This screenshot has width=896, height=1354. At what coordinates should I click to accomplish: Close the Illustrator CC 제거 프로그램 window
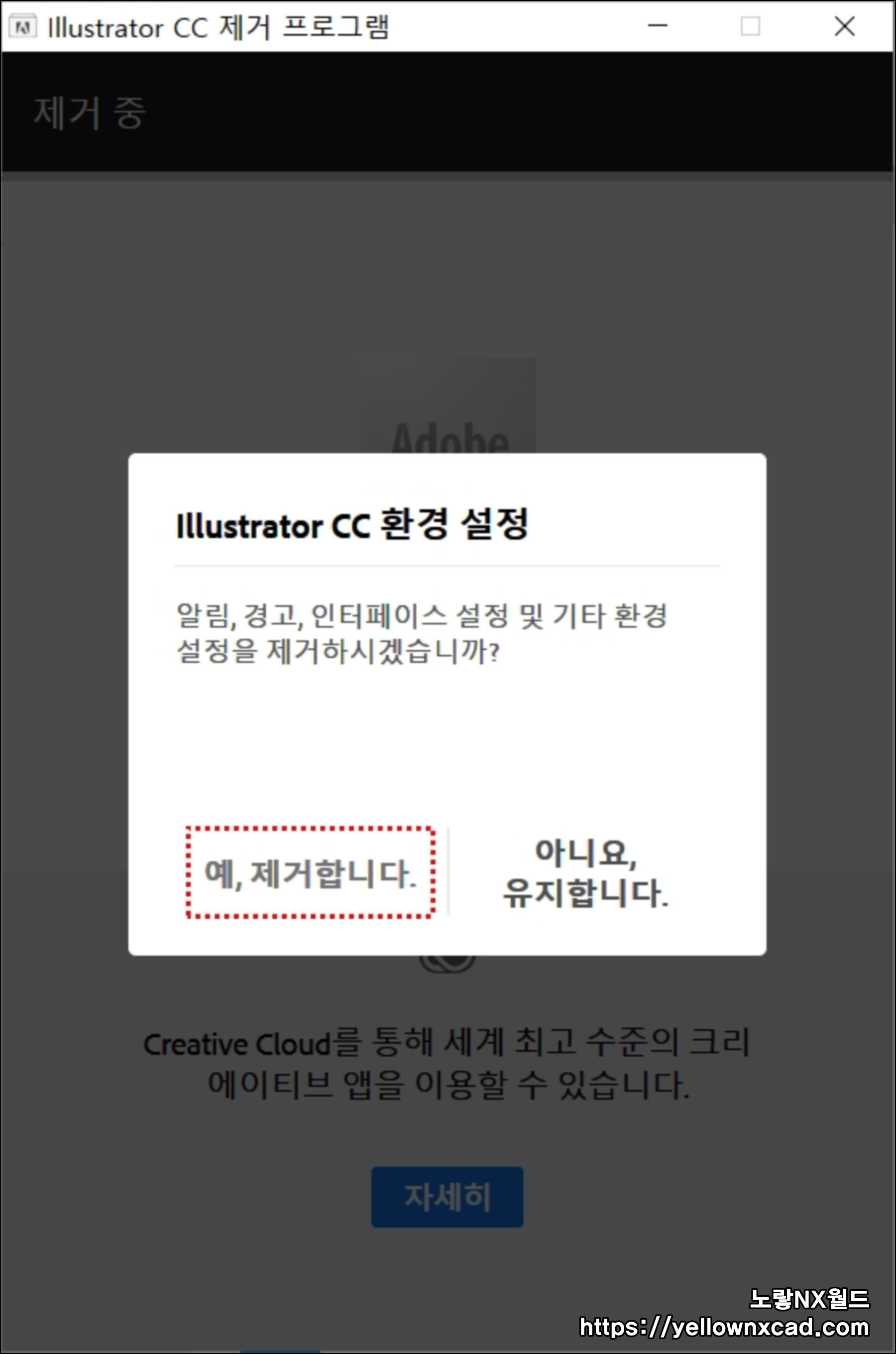845,26
